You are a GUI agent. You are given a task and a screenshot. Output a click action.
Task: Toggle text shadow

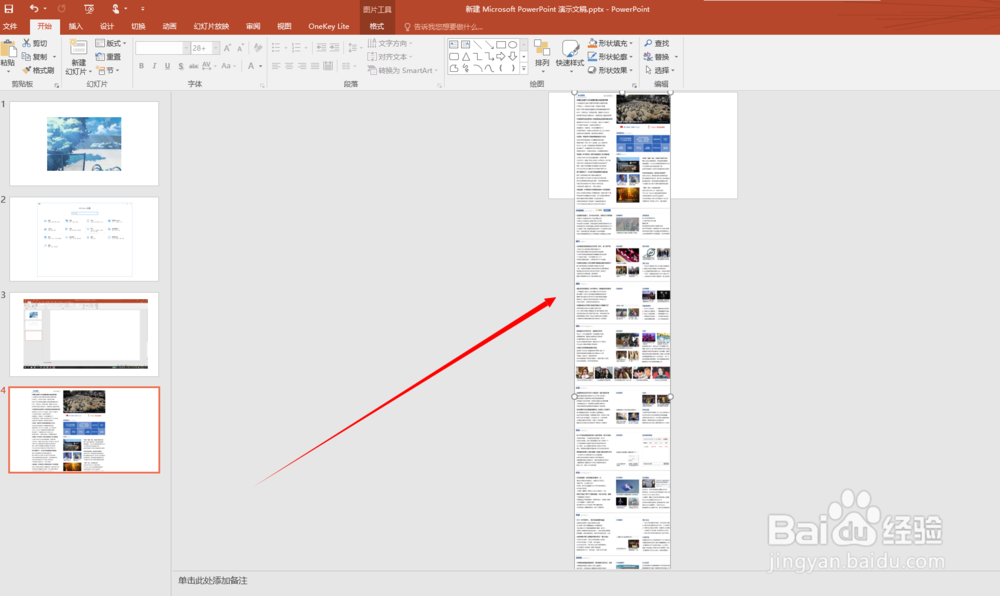[181, 66]
